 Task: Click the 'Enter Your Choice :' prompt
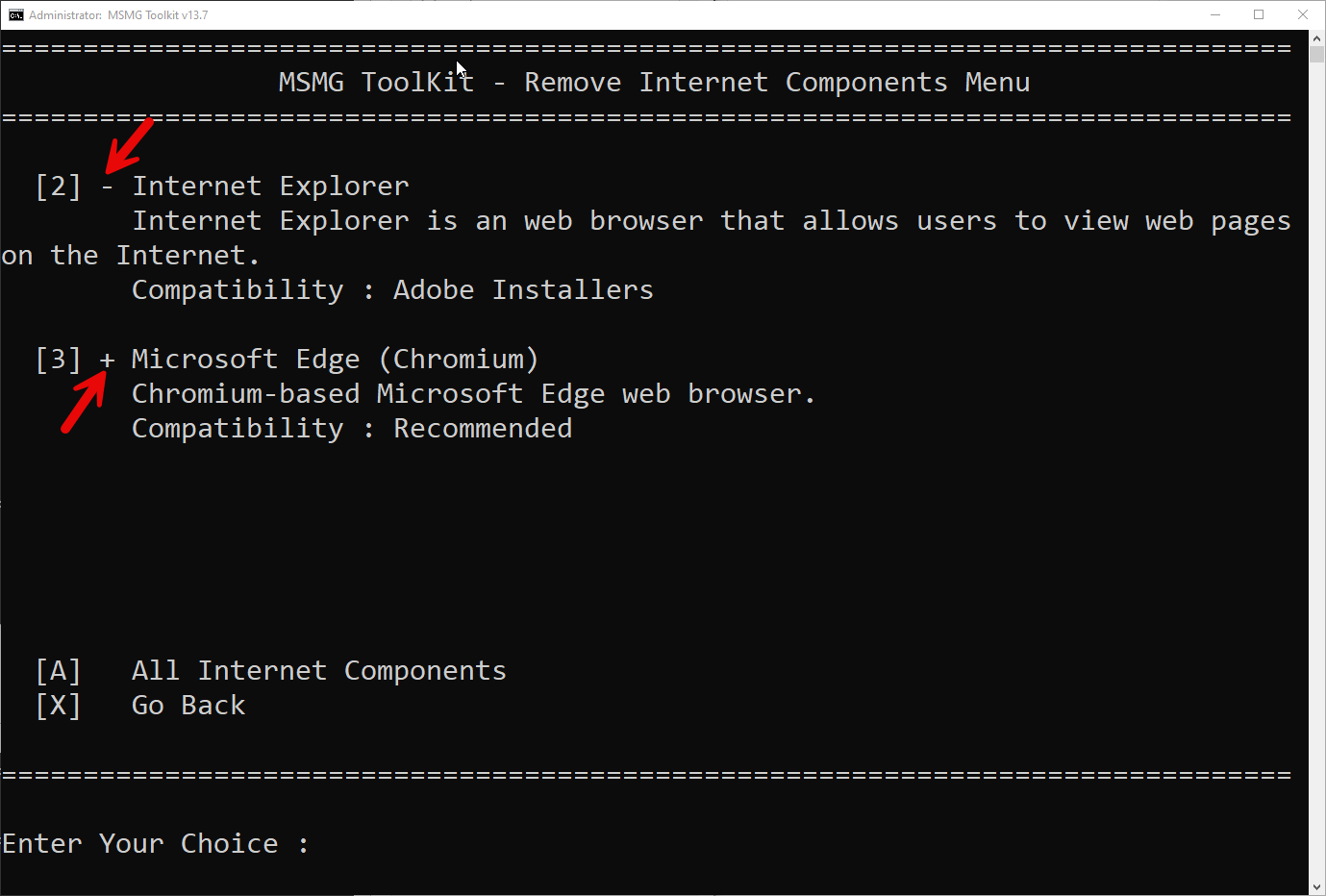(x=156, y=844)
